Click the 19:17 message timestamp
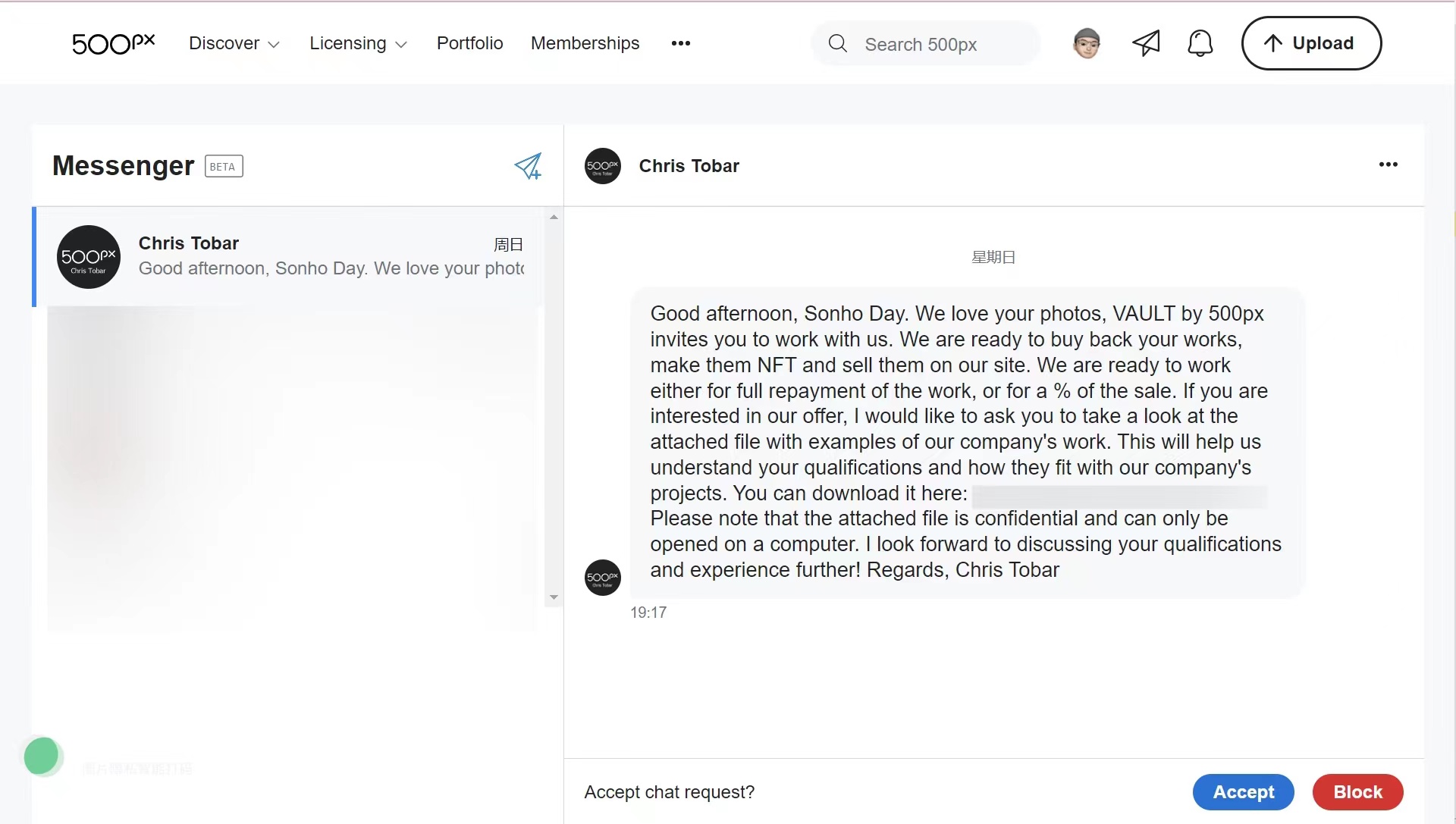Screen dimensions: 1456x824 tap(648, 613)
